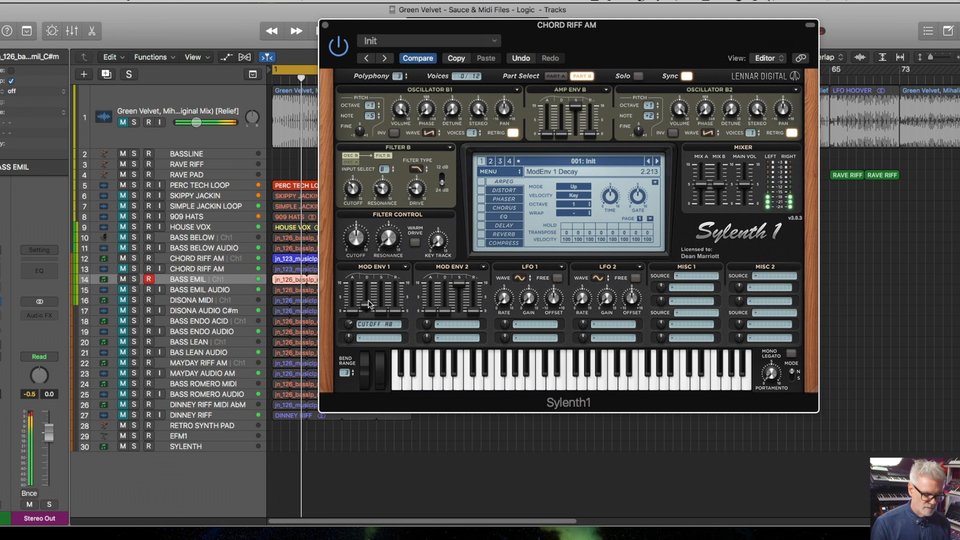Toggle the Sylenth Sync button
960x540 pixels.
coord(686,76)
